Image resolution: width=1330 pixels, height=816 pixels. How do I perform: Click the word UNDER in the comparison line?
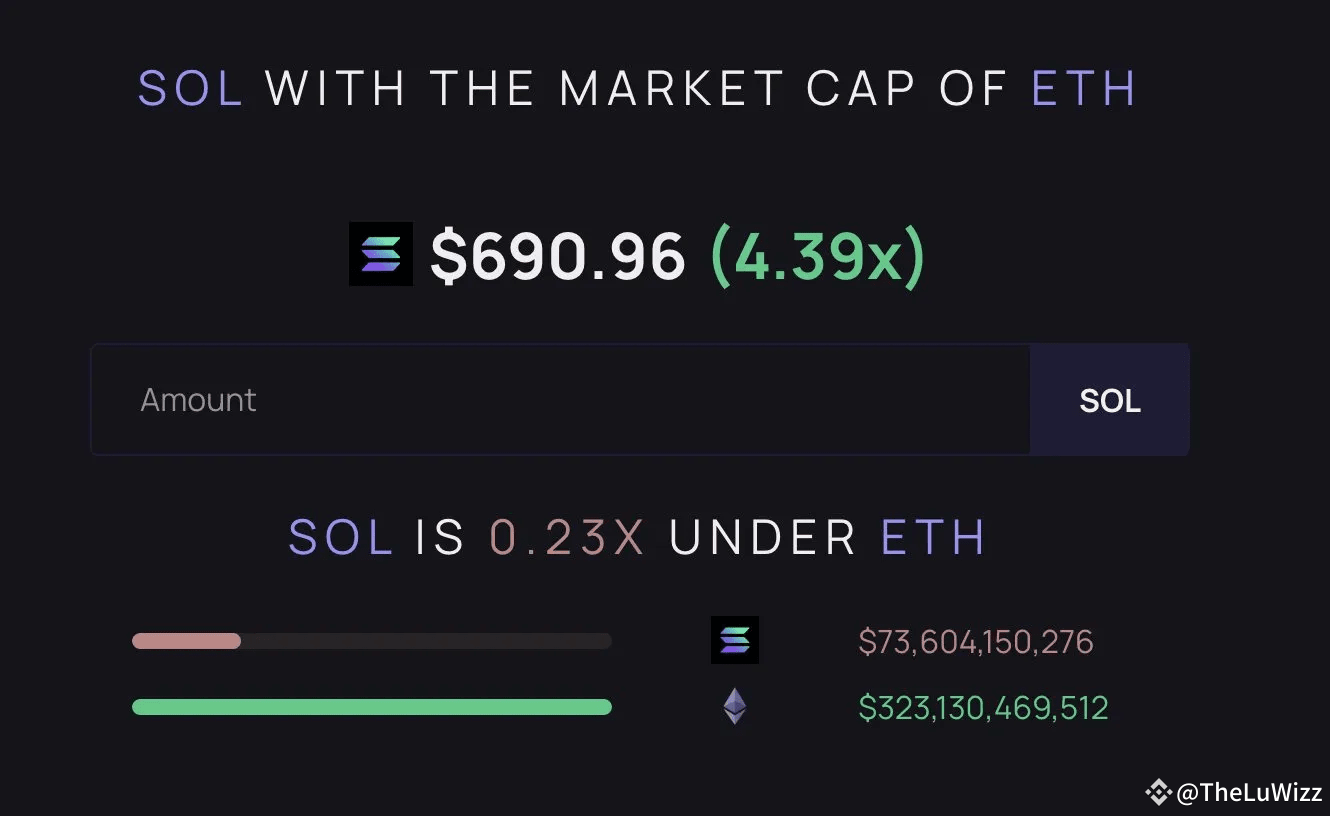click(762, 538)
